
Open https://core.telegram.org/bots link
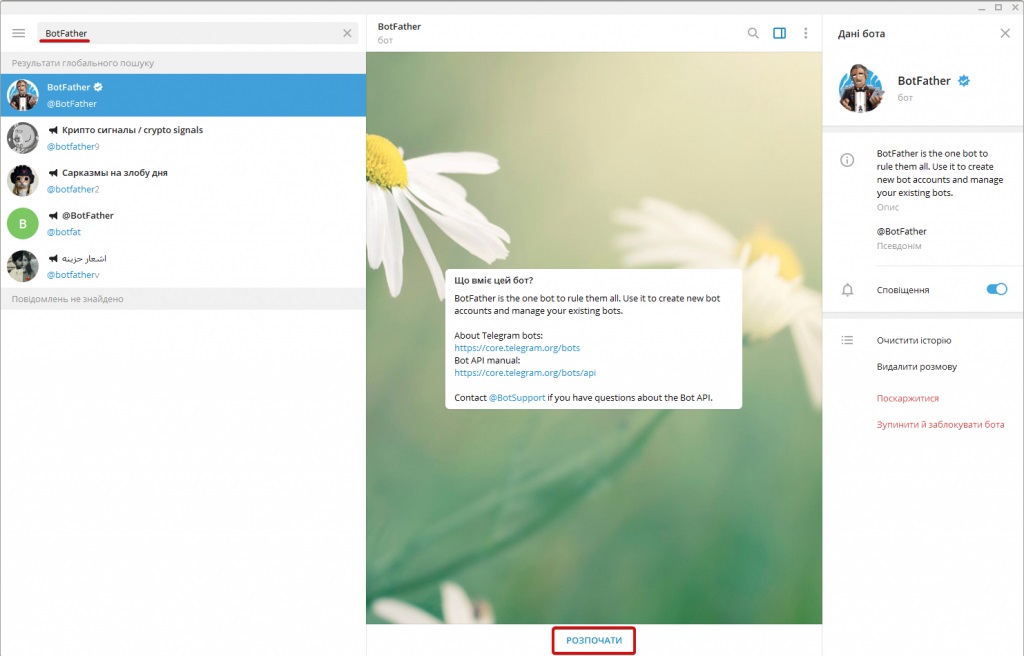pos(517,348)
